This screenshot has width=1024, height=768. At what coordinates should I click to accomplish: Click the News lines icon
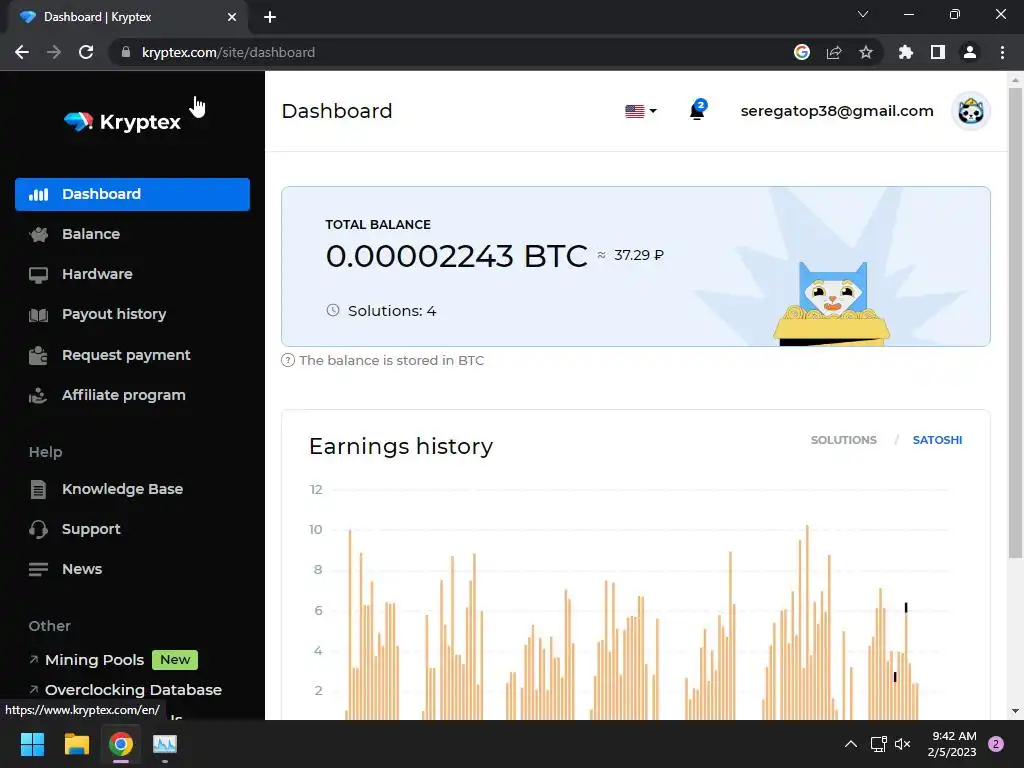(x=39, y=569)
